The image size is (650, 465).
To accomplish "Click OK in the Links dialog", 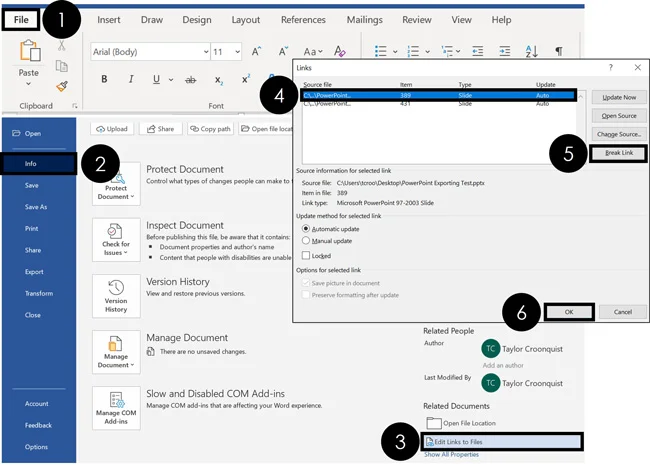I will click(x=569, y=312).
